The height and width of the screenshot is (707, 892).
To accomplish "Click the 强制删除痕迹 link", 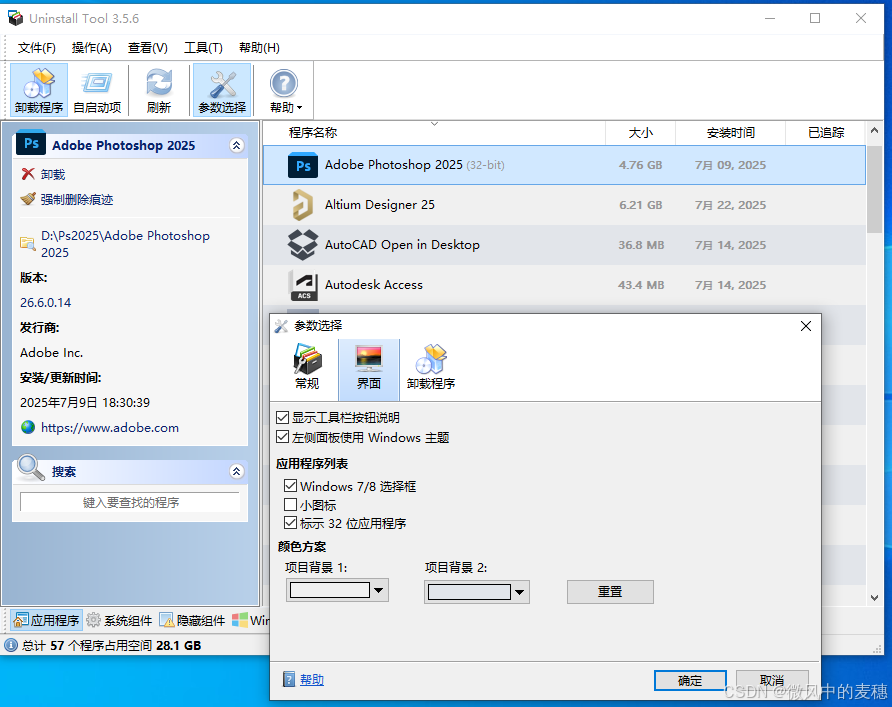I will pyautogui.click(x=77, y=200).
